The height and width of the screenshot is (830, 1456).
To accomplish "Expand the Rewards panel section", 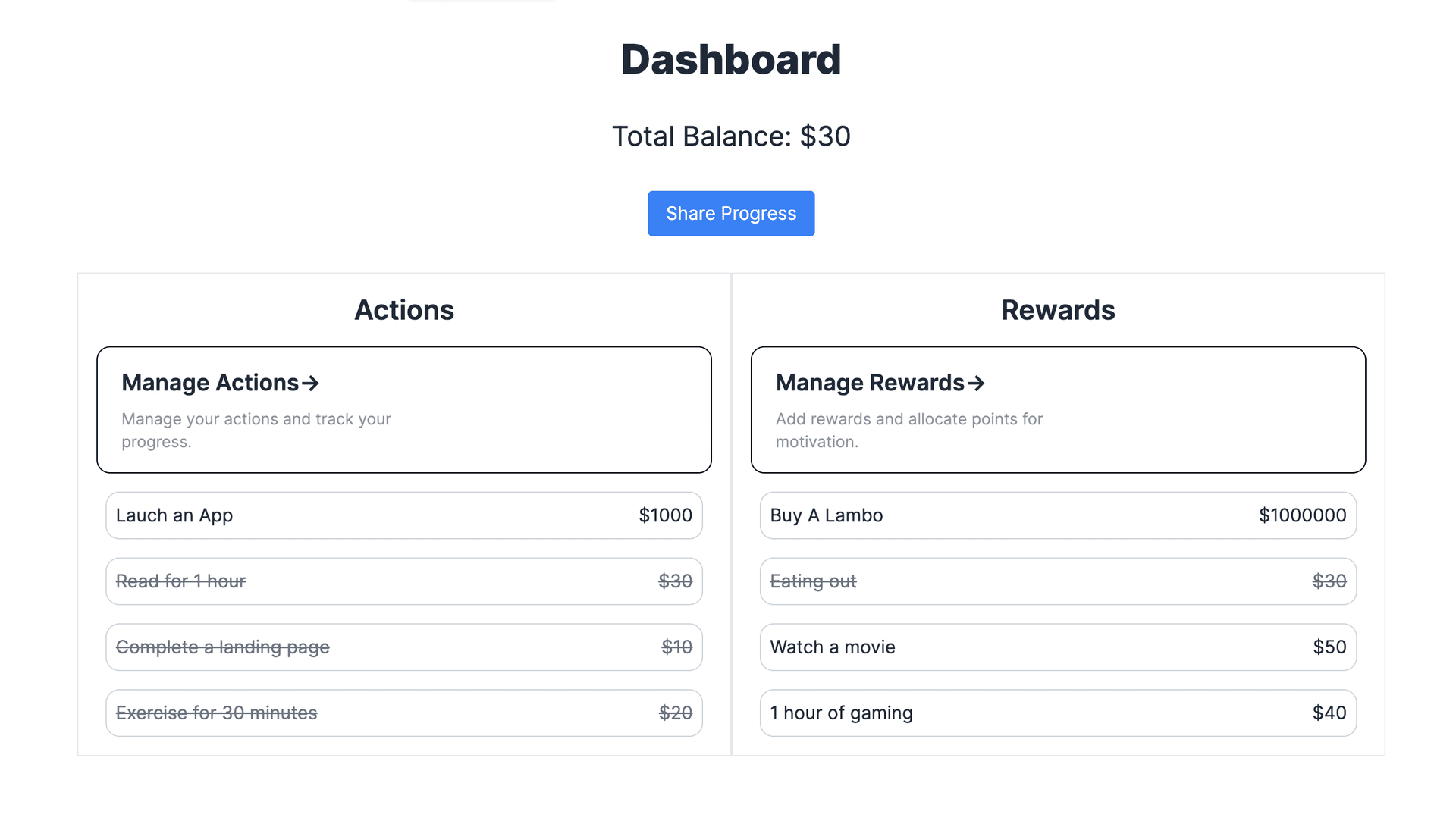I will tap(879, 382).
